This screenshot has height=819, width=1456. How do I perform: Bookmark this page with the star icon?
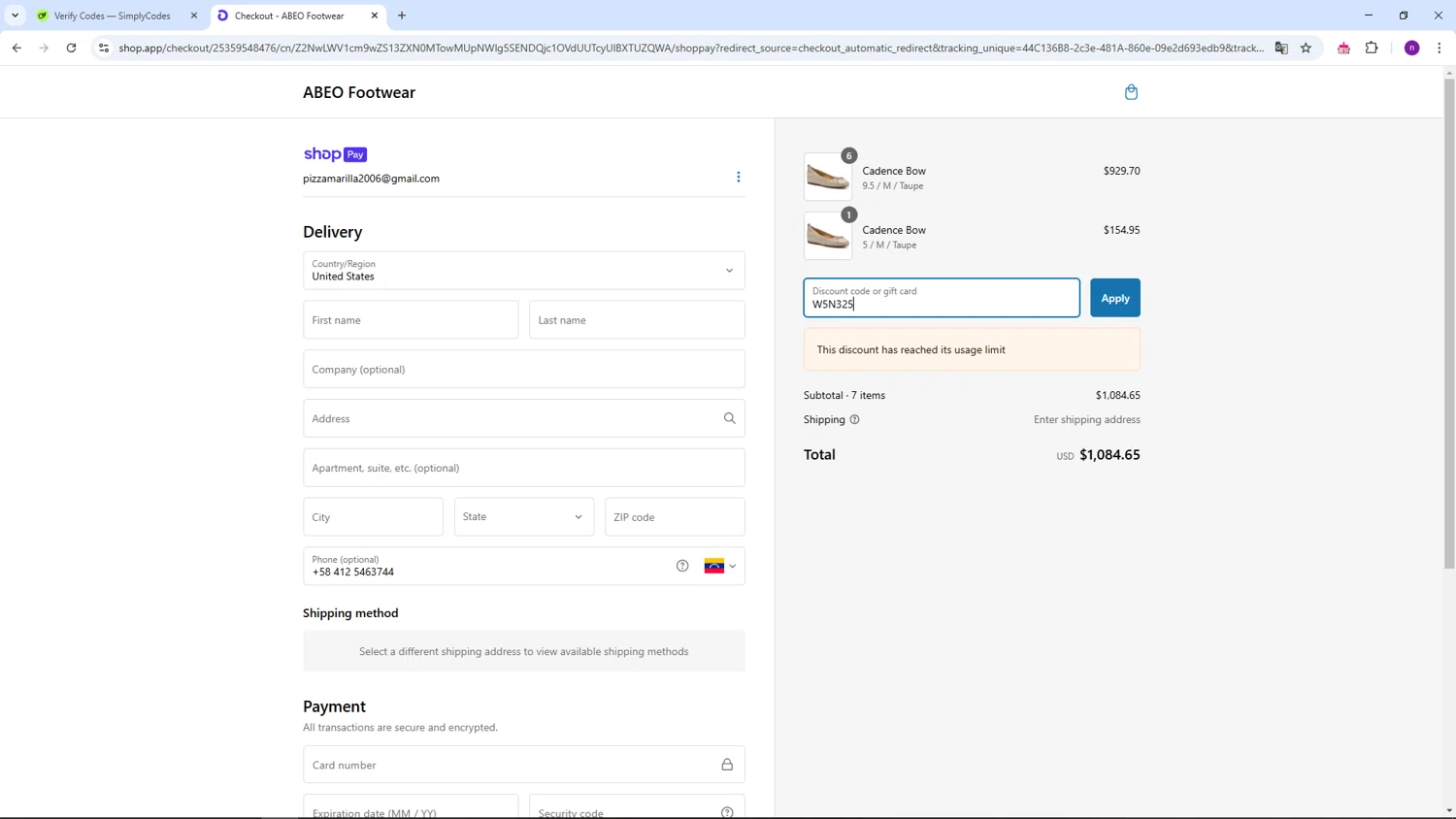(x=1306, y=48)
